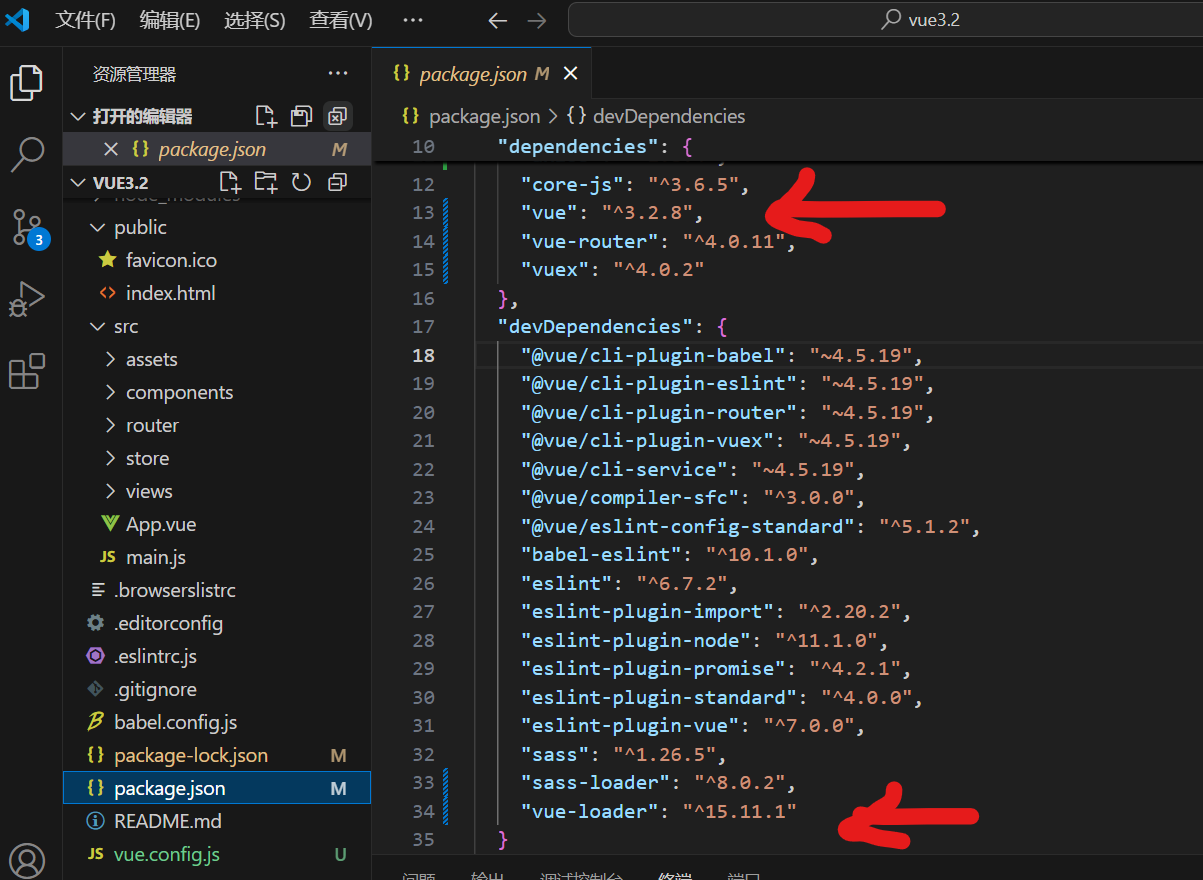This screenshot has height=880, width=1203.
Task: Expand the components folder
Action: (x=111, y=392)
